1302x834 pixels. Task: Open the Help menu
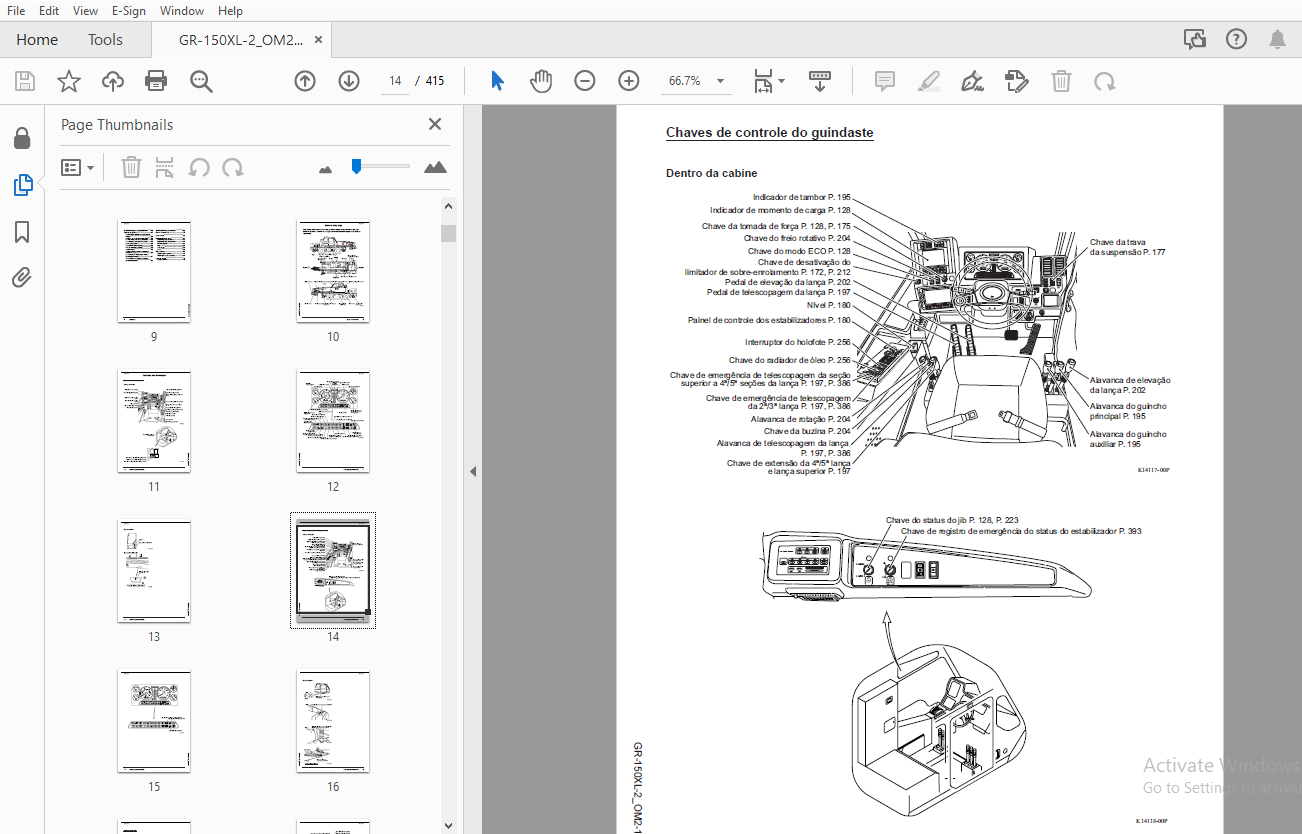[x=230, y=11]
